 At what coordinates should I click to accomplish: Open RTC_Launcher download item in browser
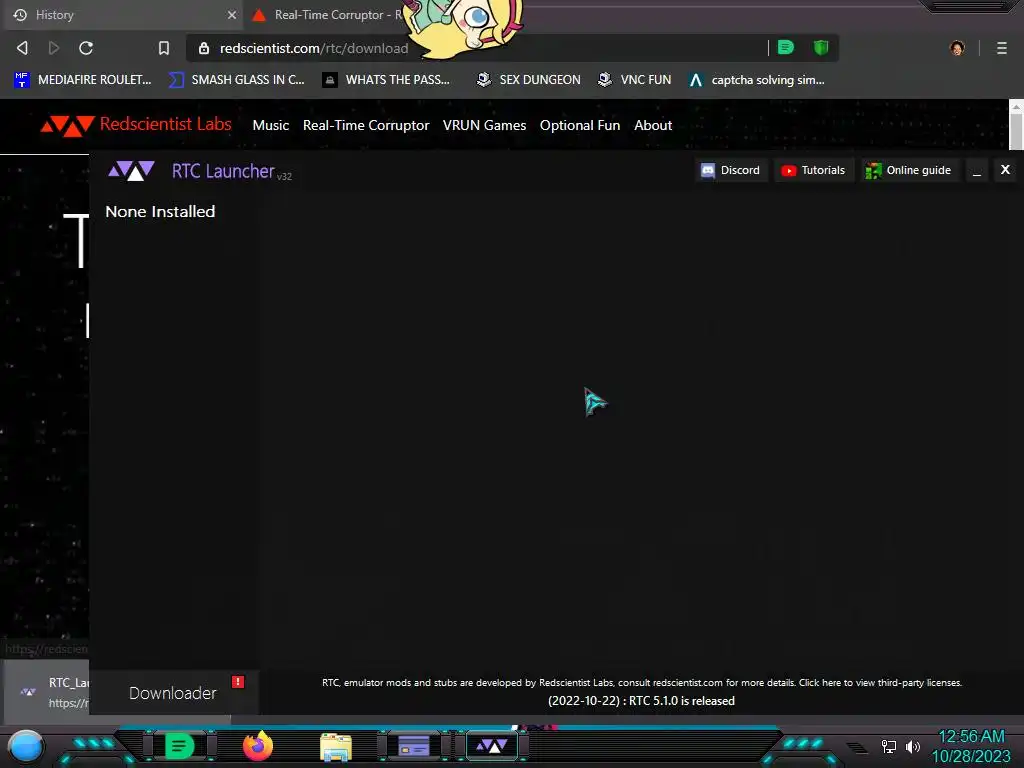46,692
